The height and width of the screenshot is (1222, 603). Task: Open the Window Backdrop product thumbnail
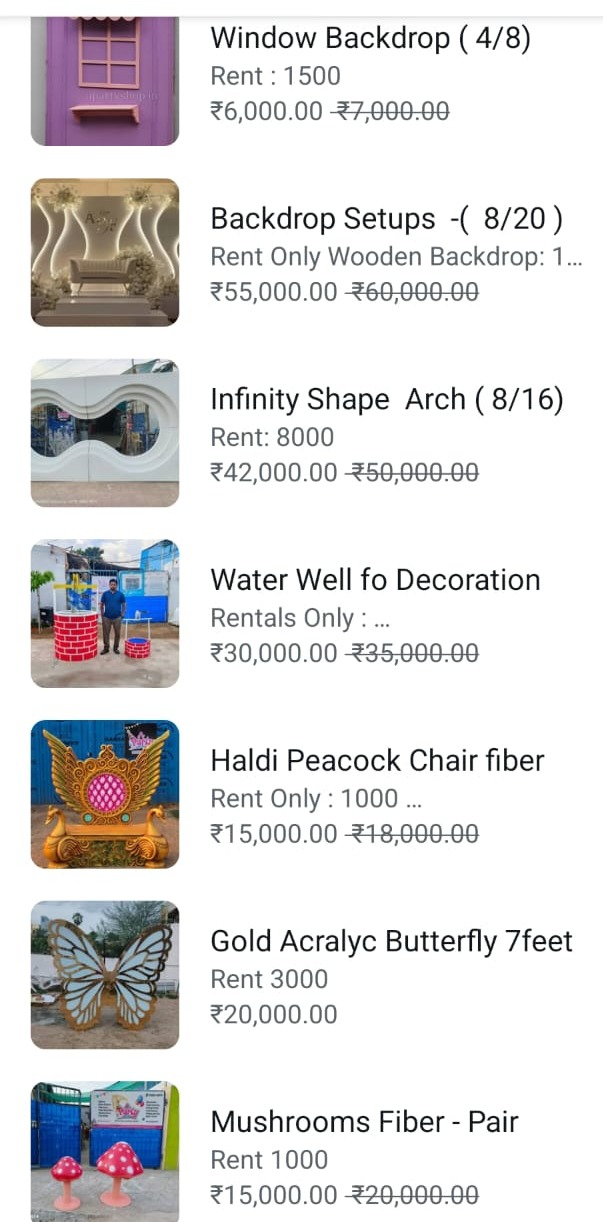[x=105, y=80]
